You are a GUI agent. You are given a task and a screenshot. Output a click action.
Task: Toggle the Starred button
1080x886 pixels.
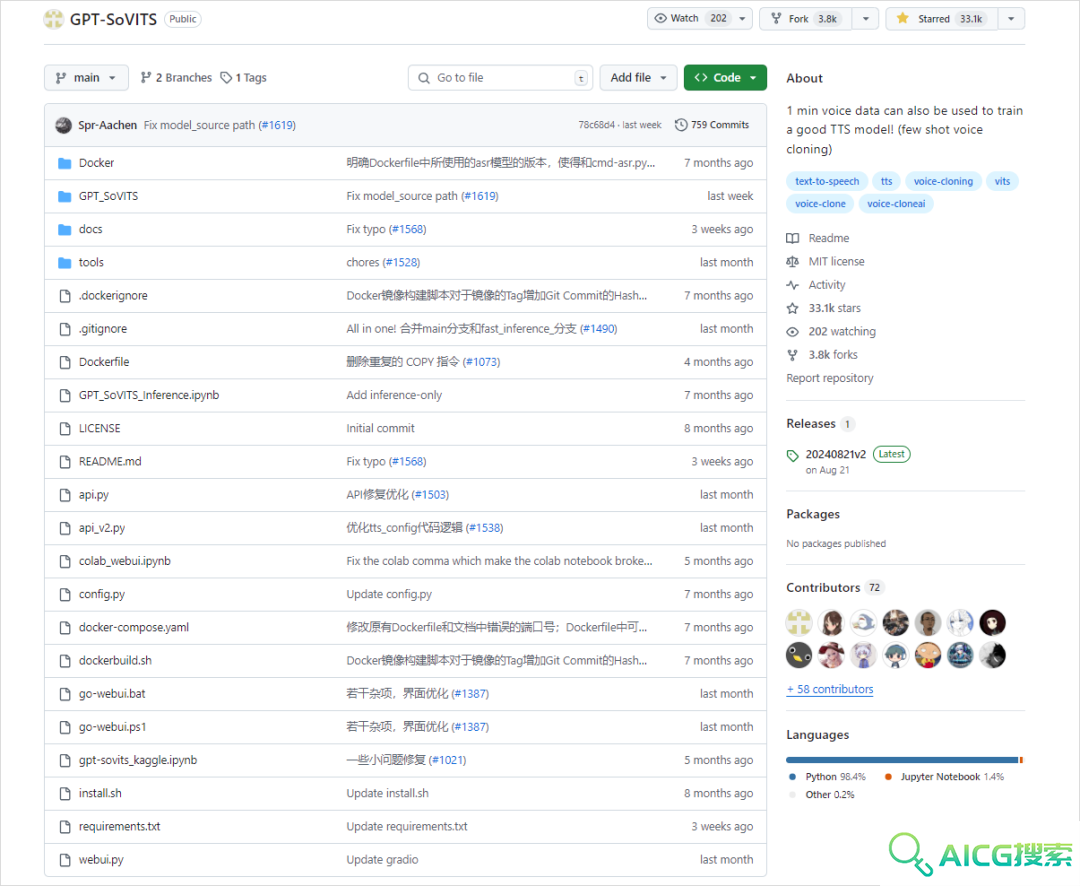click(942, 19)
